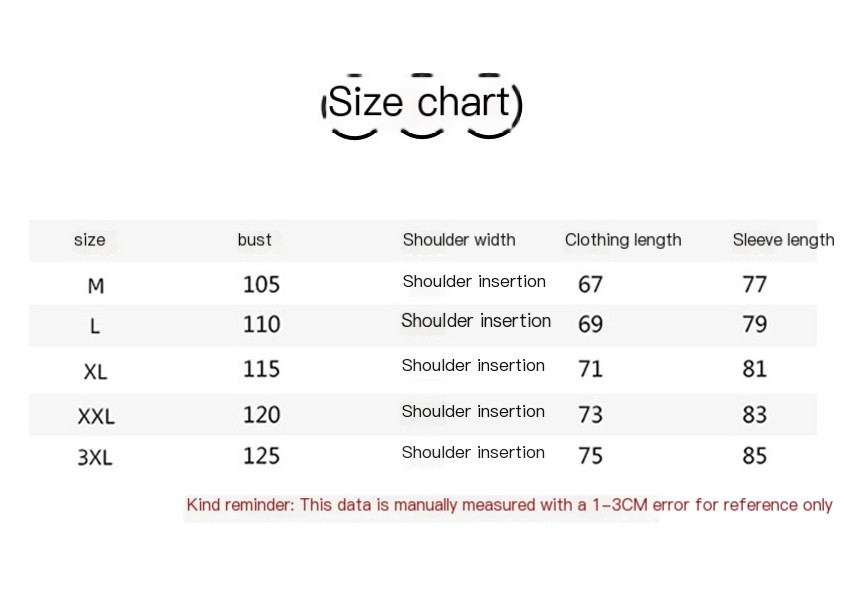Viewport: 858px width, 613px height.
Task: Click the 3XL size row label
Action: point(95,458)
